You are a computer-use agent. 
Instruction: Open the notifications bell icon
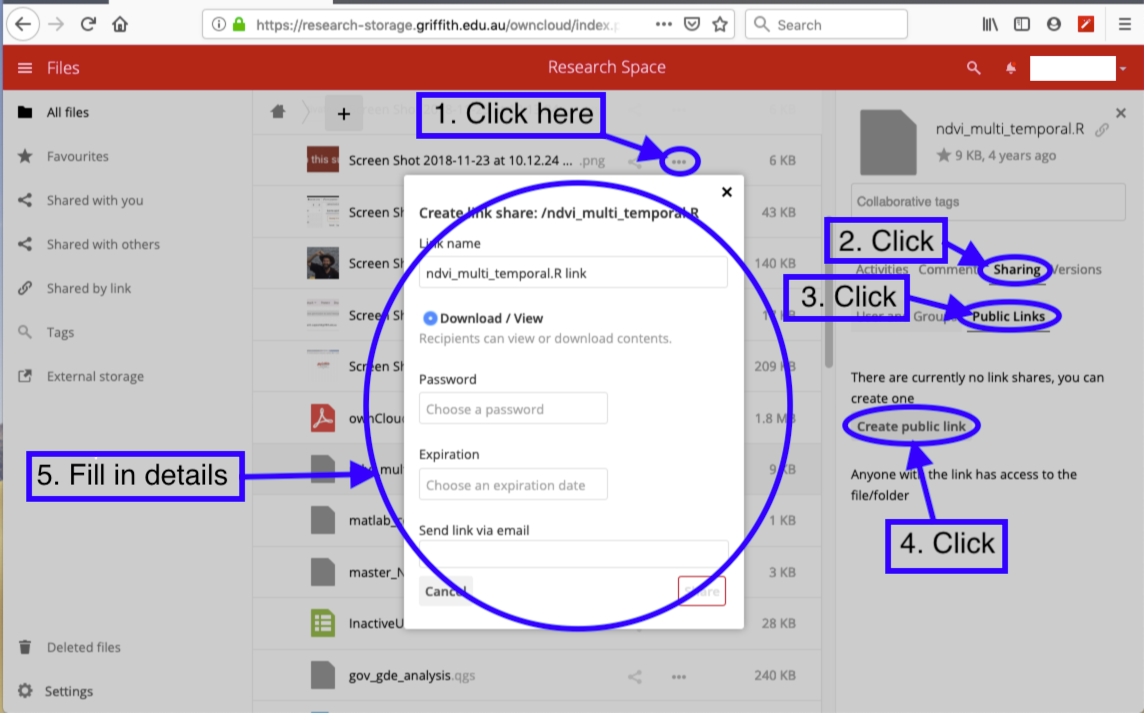pos(1011,68)
